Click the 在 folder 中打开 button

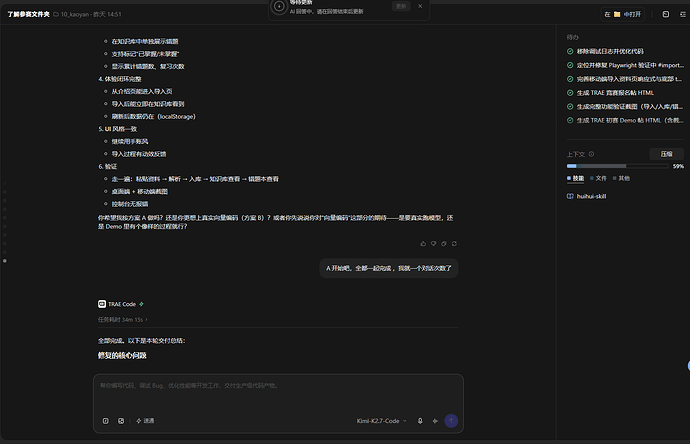(x=622, y=15)
